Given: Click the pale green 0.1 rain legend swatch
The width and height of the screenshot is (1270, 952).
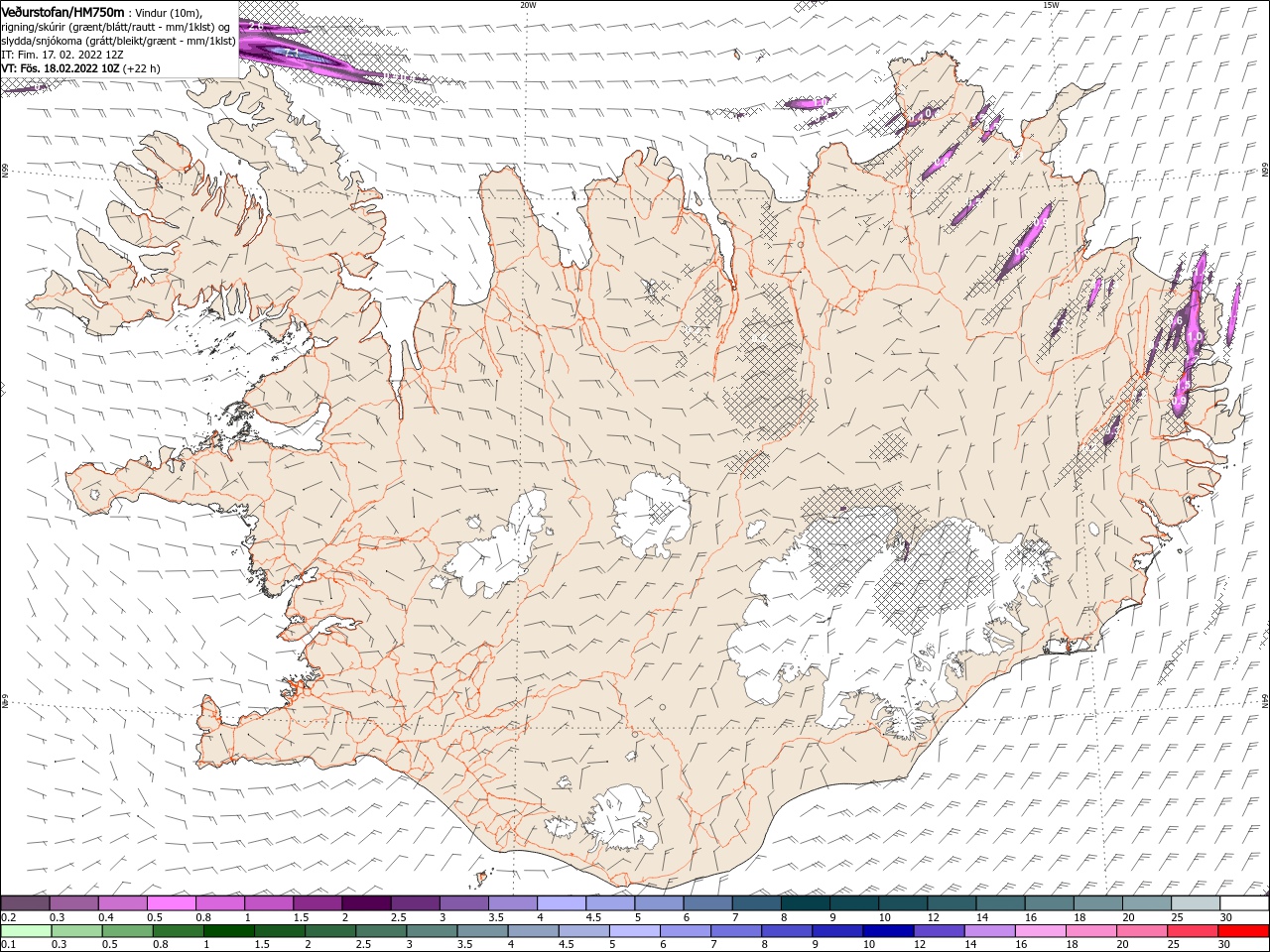Looking at the screenshot, I should click(26, 930).
